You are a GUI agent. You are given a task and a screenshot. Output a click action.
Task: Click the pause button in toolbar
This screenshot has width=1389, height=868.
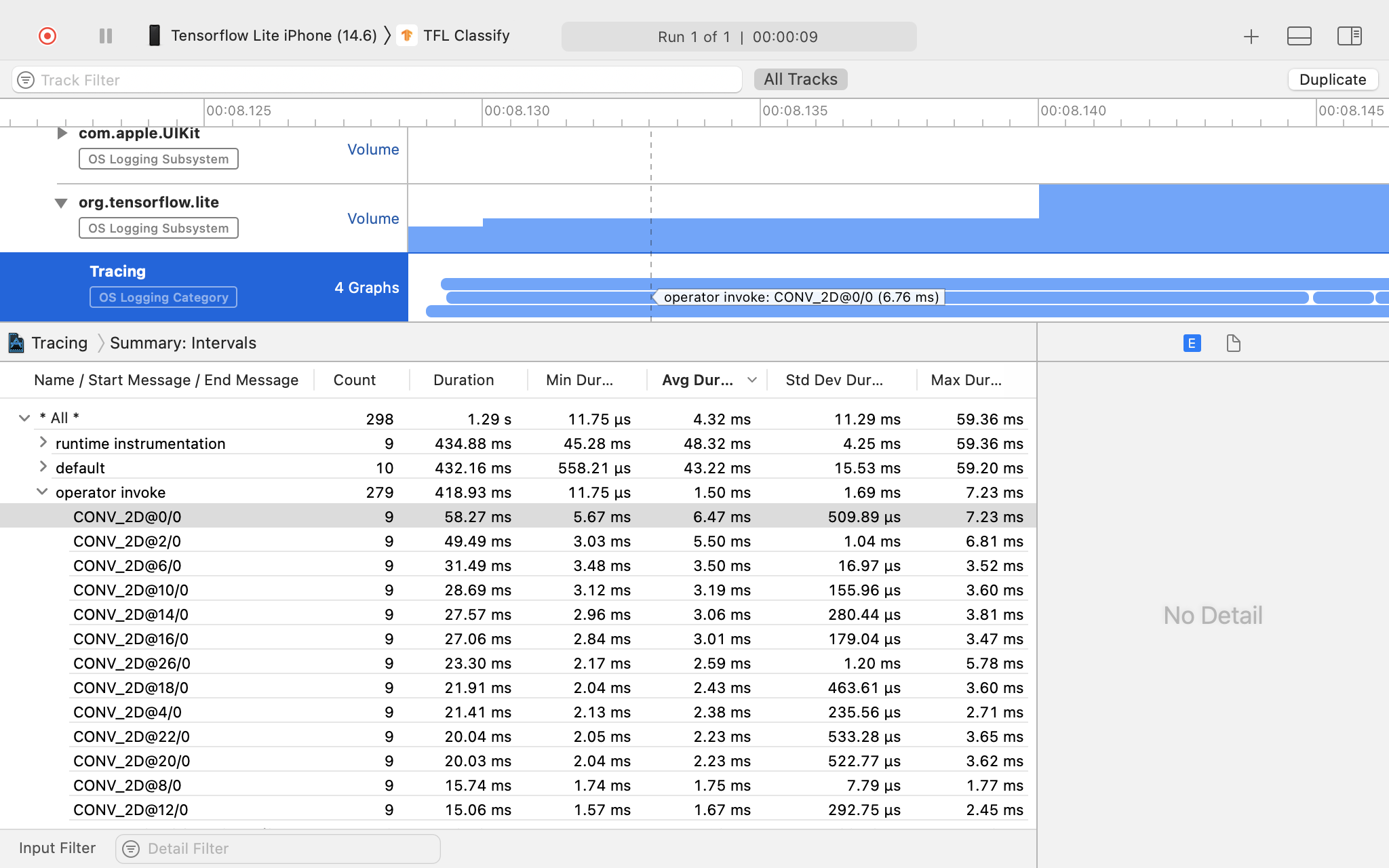(x=105, y=36)
